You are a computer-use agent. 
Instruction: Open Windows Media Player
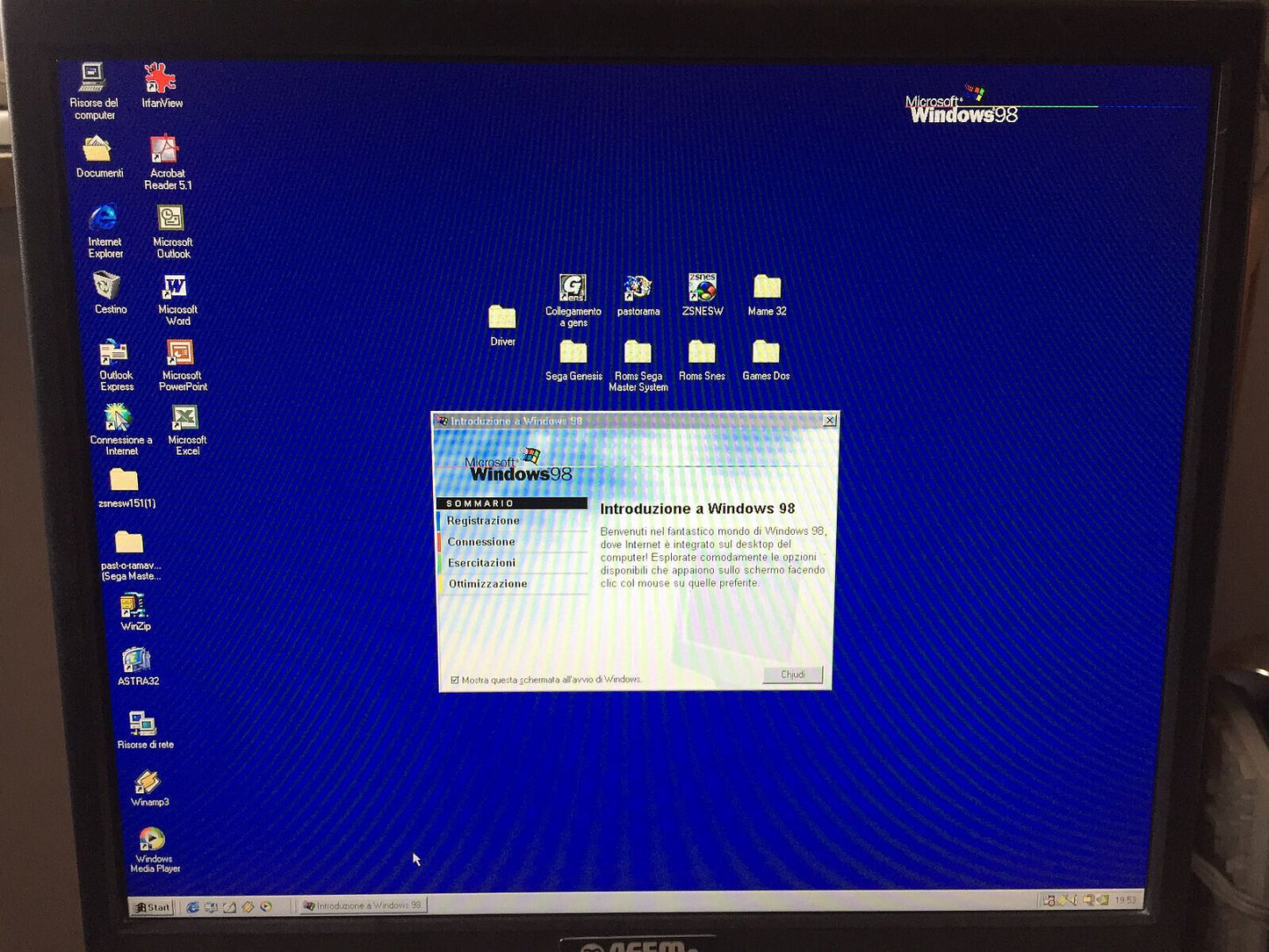click(x=152, y=836)
